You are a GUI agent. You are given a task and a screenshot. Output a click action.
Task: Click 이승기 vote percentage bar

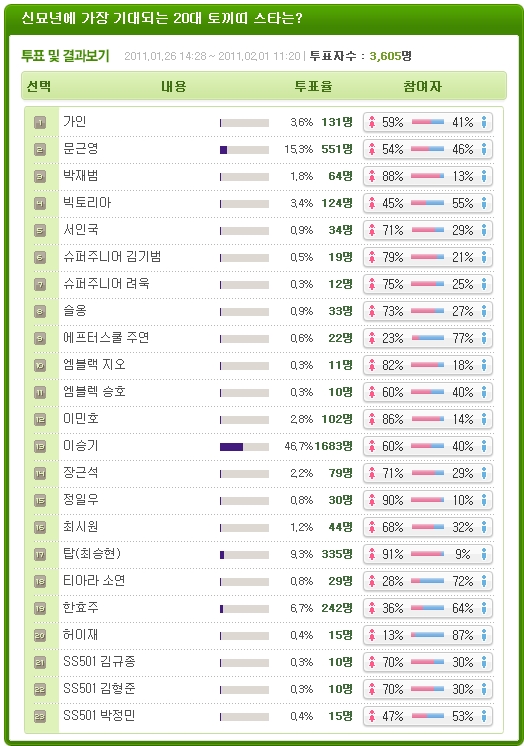[x=244, y=447]
